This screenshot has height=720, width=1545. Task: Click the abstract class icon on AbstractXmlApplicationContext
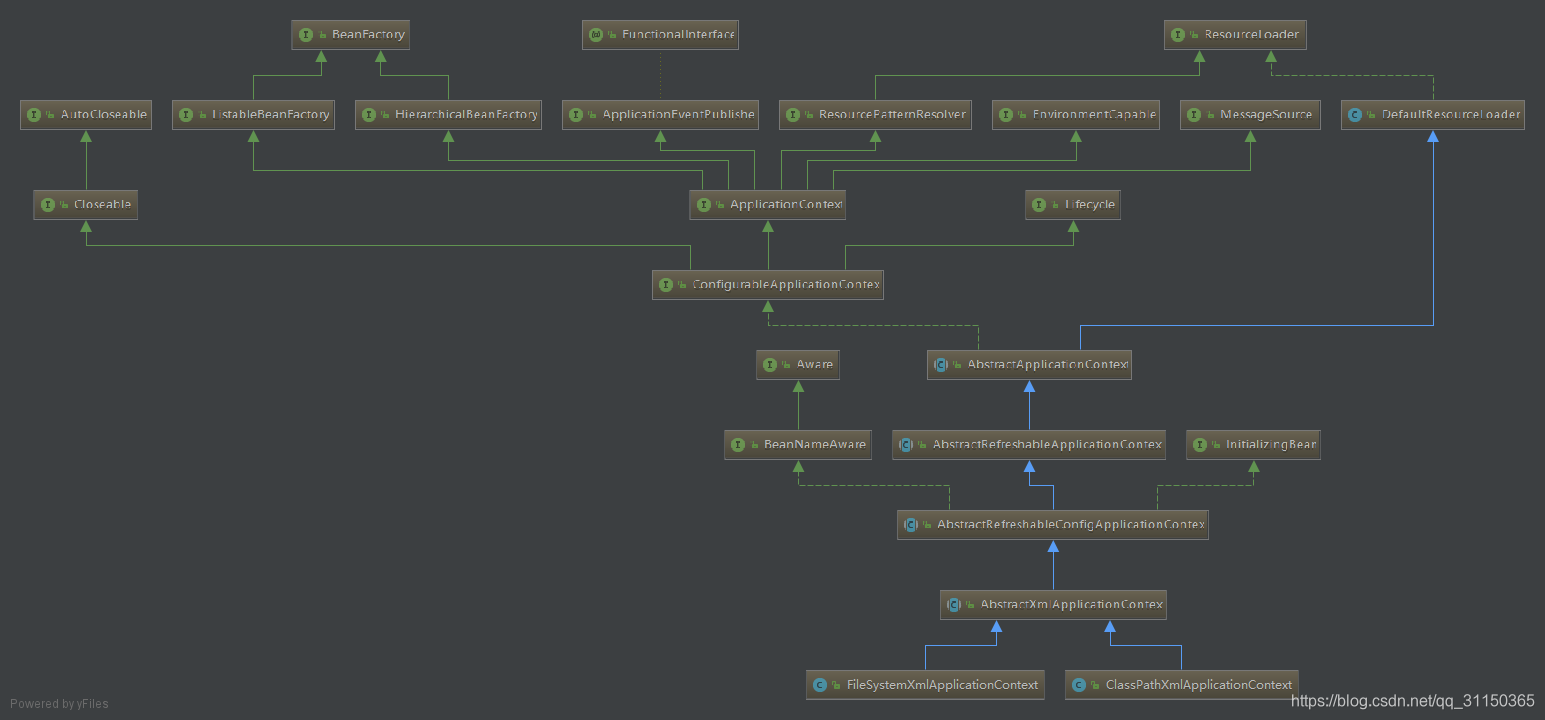(954, 605)
